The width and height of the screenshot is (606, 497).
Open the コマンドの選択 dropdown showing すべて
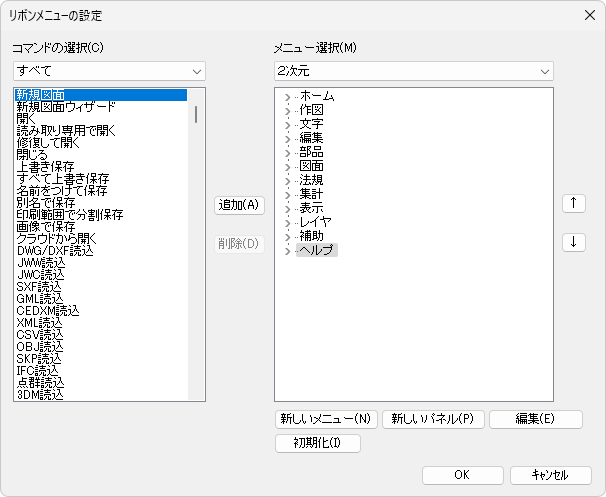109,71
